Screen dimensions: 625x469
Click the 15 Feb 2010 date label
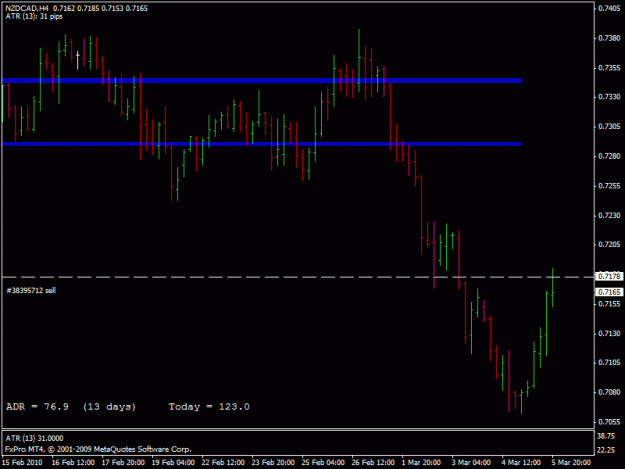tap(22, 462)
